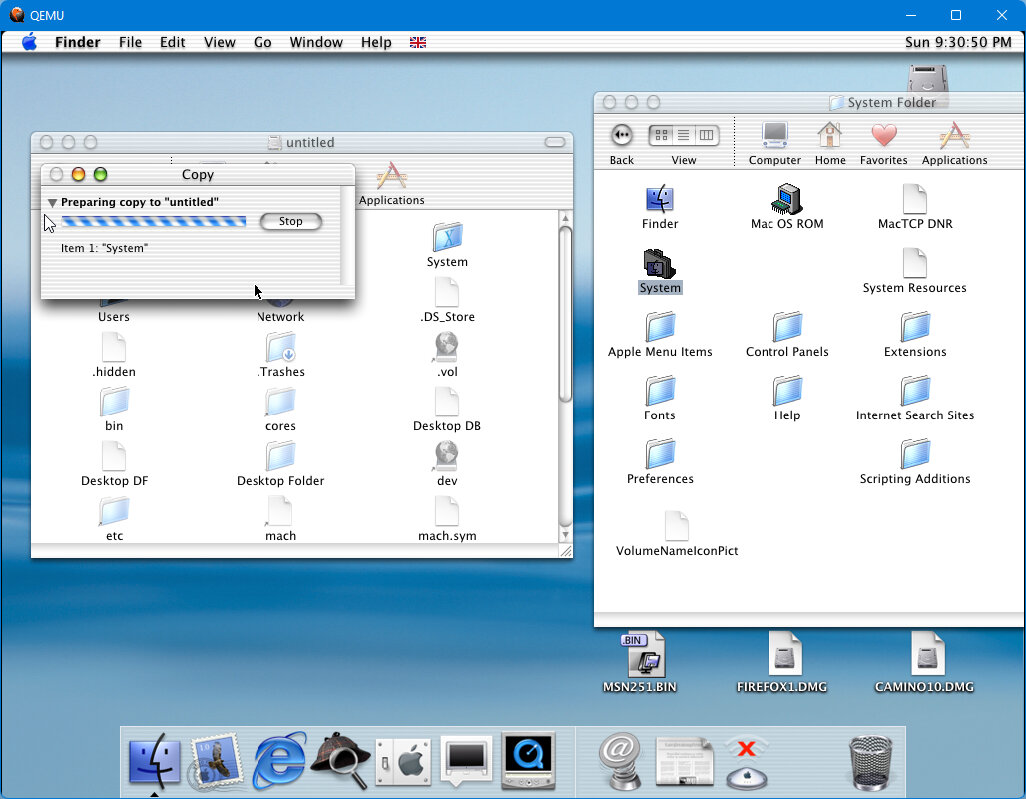Open Internet Explorer from the Dock
The height and width of the screenshot is (799, 1026).
tap(279, 762)
